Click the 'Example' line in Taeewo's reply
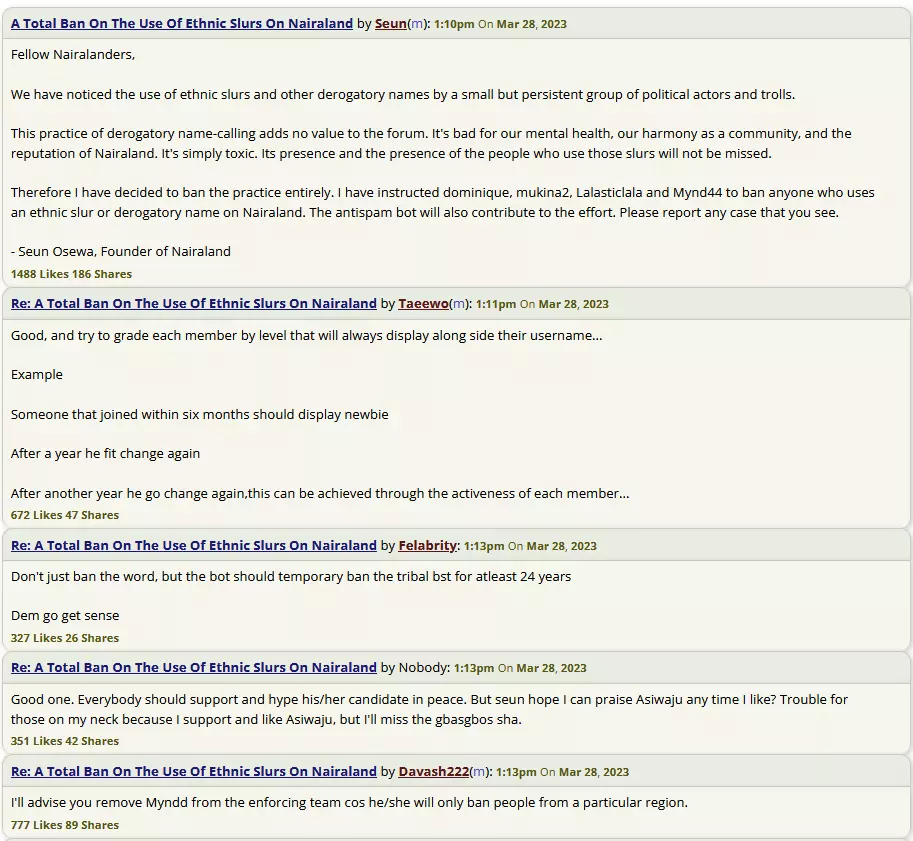 pyautogui.click(x=37, y=374)
